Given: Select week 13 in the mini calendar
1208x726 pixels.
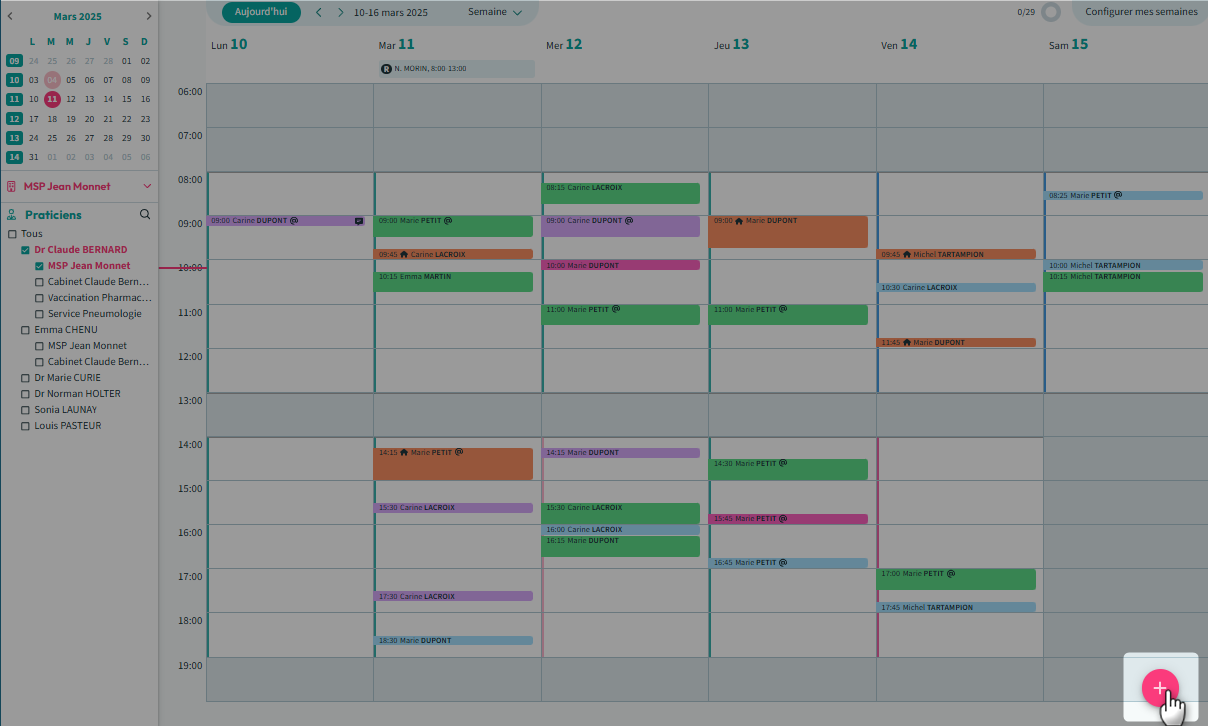Looking at the screenshot, I should click(x=14, y=138).
